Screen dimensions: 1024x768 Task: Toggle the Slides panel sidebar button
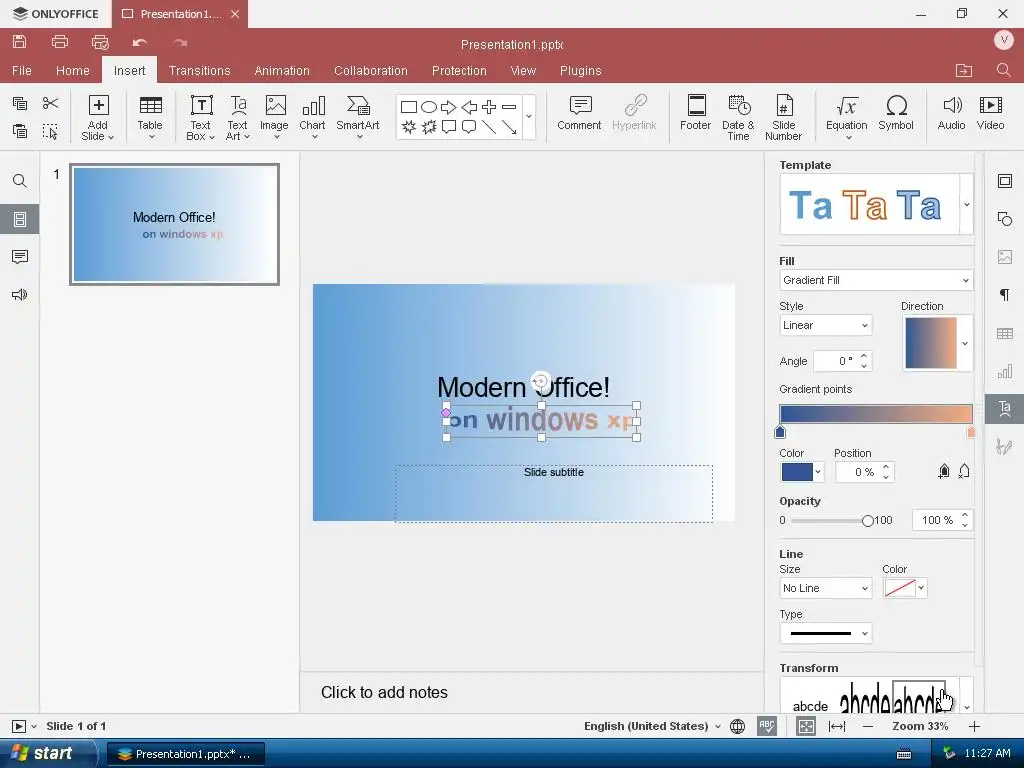(20, 219)
